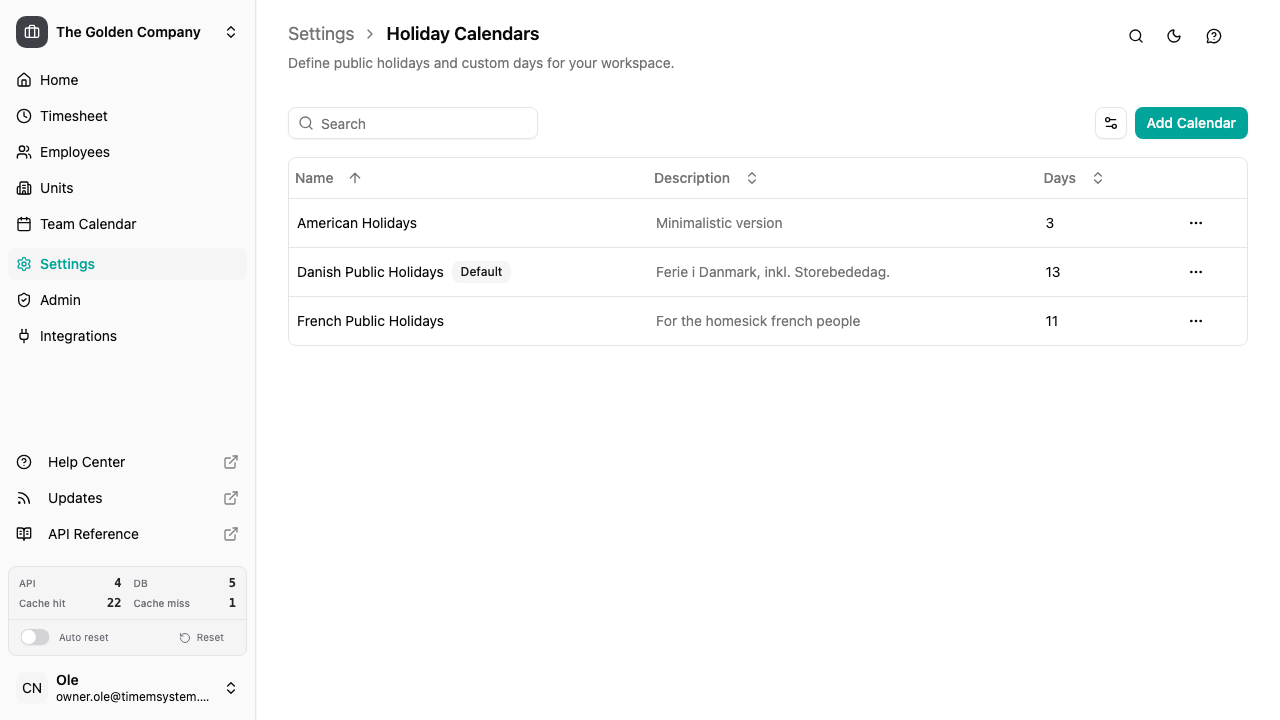Toggle dark mode with the moon icon
This screenshot has width=1280, height=720.
click(x=1174, y=36)
